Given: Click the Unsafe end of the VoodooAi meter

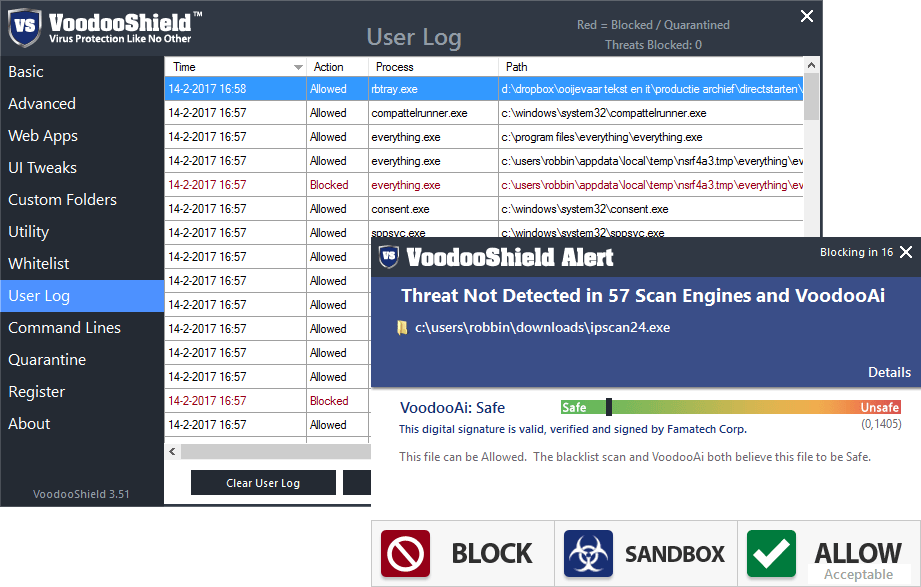Looking at the screenshot, I should 880,407.
